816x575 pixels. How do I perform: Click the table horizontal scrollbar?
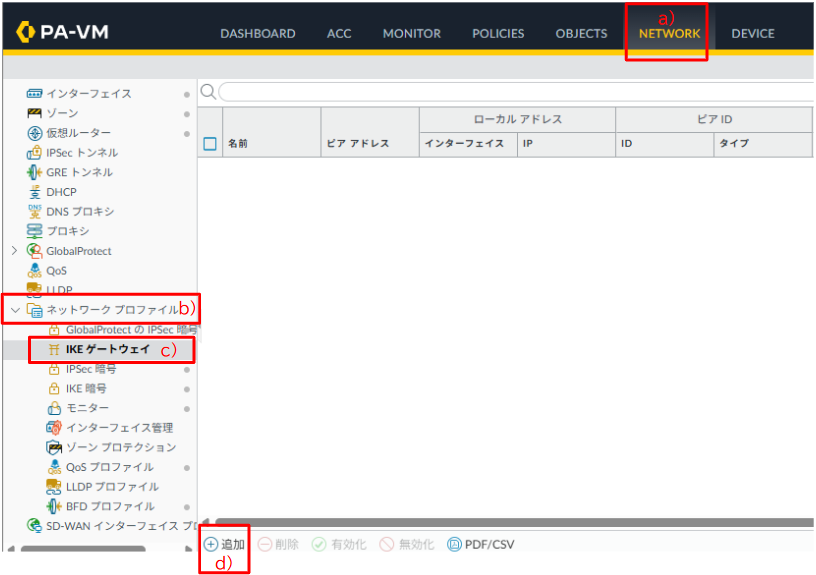pos(514,522)
